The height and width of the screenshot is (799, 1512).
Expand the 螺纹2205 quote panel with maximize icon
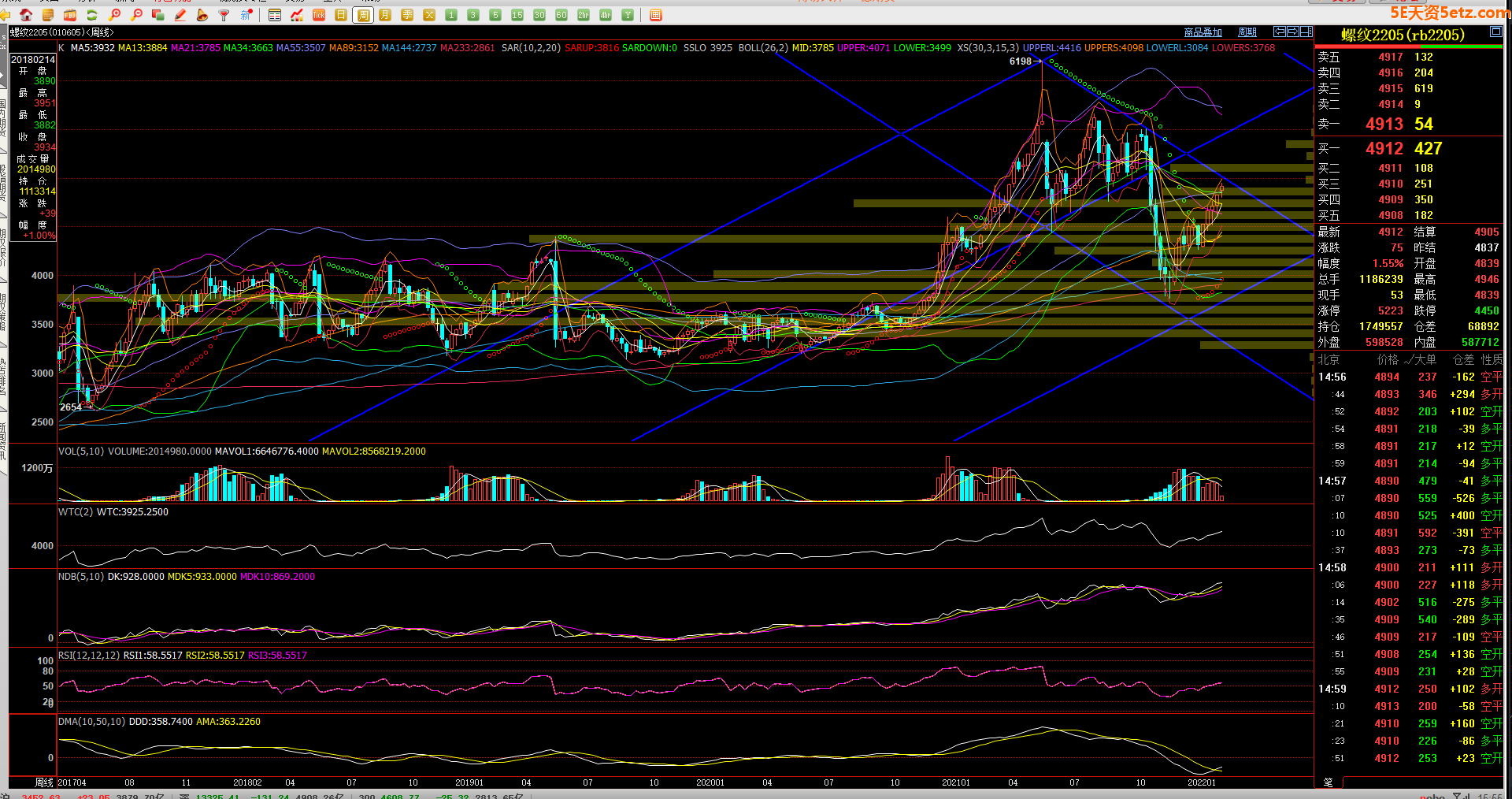(x=1495, y=32)
